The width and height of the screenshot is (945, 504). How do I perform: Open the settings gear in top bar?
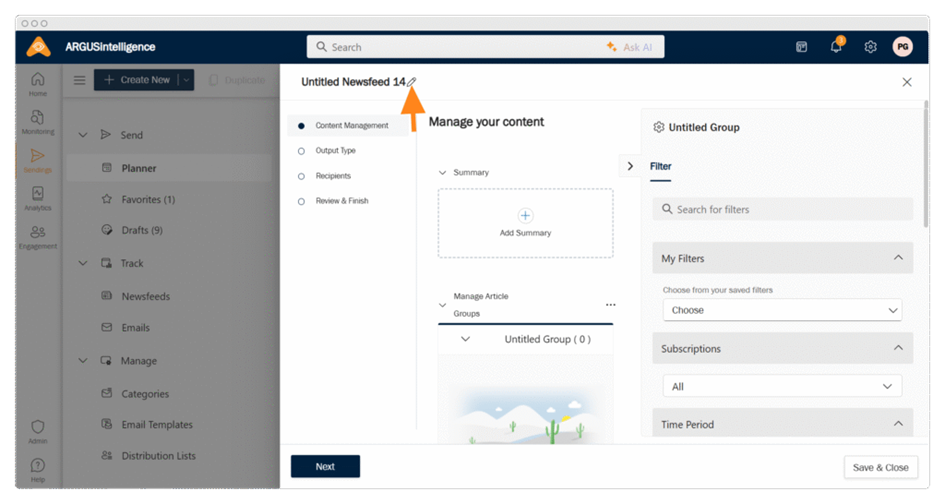(x=870, y=47)
